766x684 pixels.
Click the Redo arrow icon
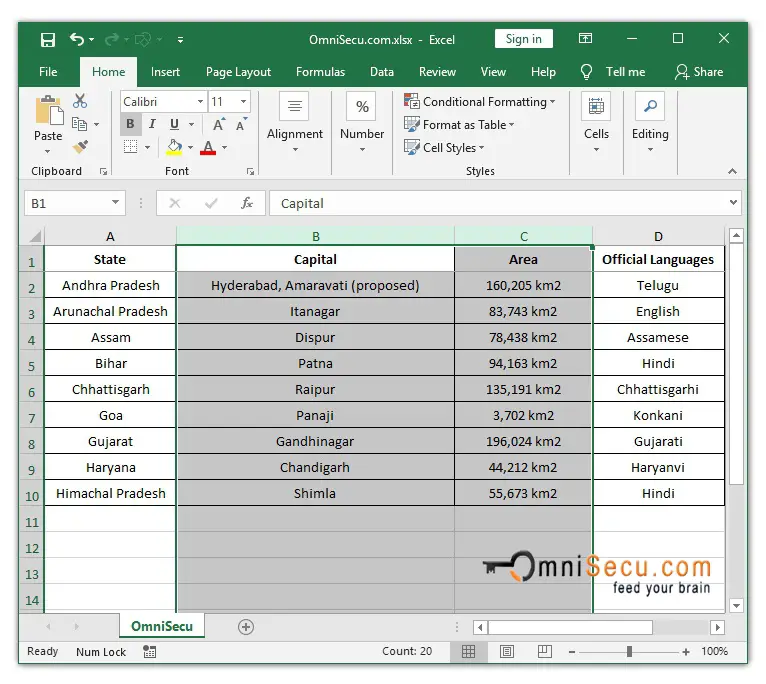pyautogui.click(x=111, y=39)
